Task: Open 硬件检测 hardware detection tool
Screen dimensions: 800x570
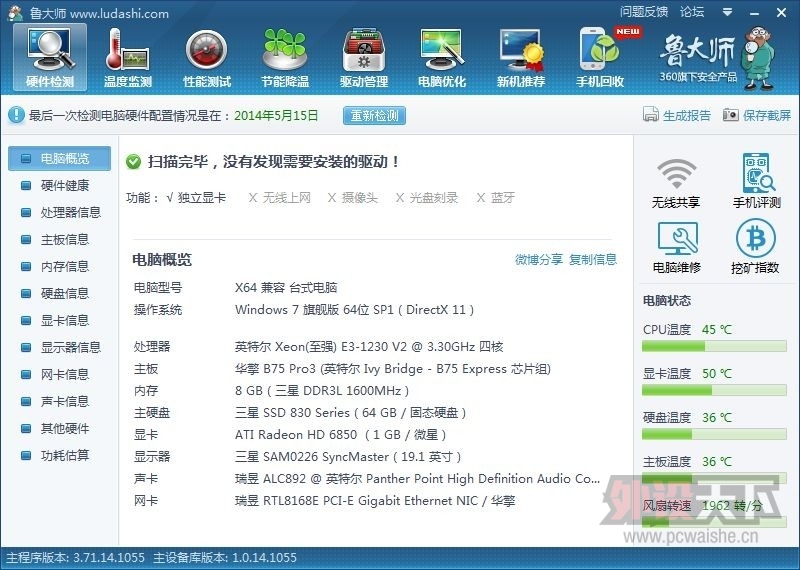Action: coord(50,58)
